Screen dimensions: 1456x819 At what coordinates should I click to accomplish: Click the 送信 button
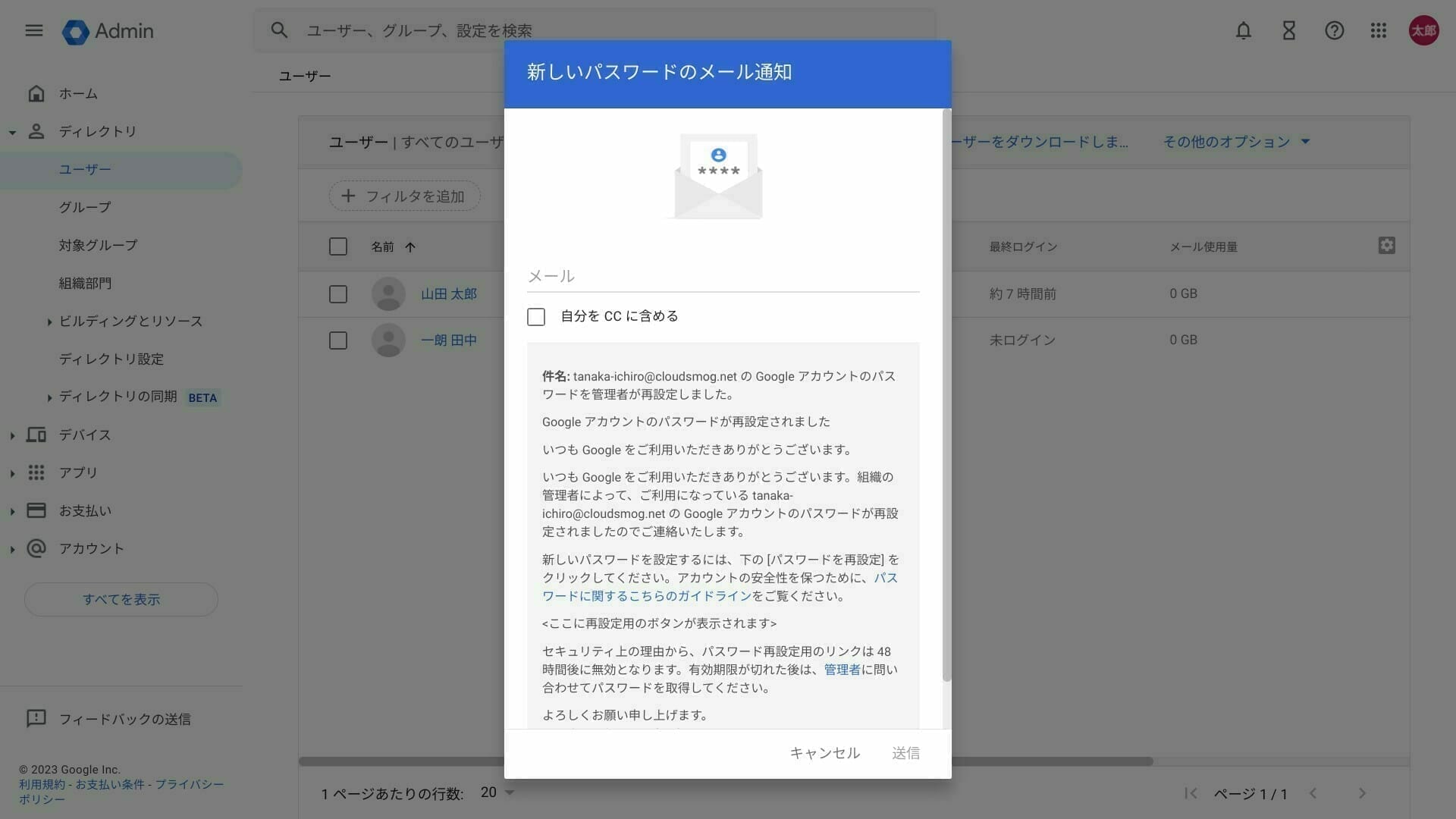point(905,753)
